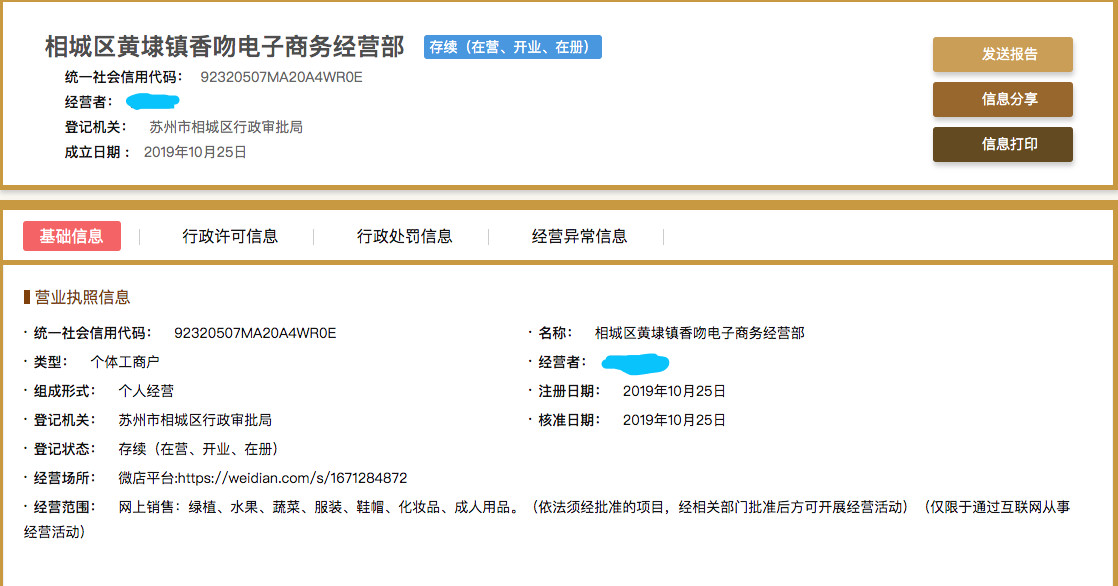Screen dimensions: 1118x586
Task: Open the 信息分享 button
Action: (x=1002, y=99)
